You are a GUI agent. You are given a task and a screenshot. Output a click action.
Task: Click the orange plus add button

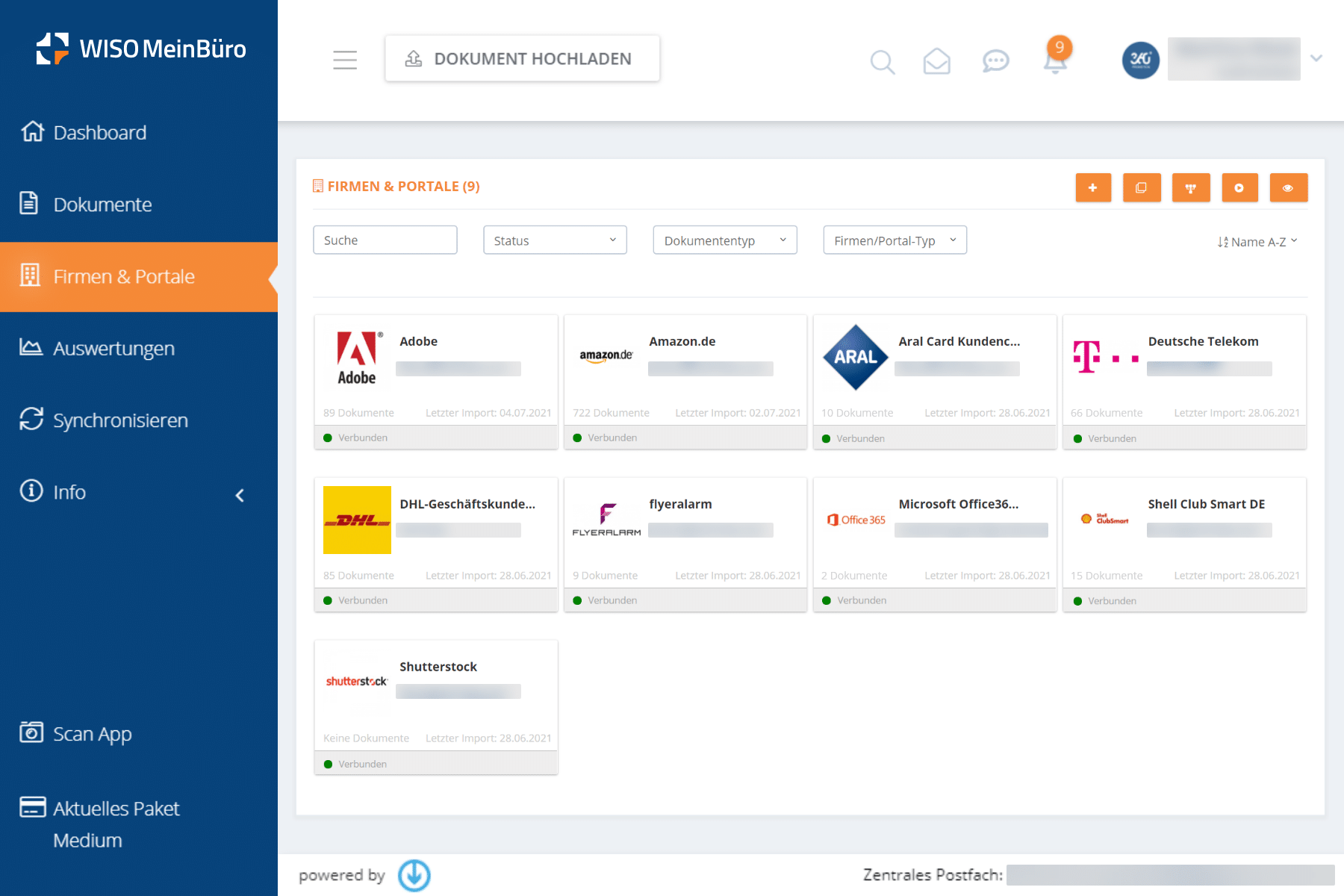(1093, 187)
